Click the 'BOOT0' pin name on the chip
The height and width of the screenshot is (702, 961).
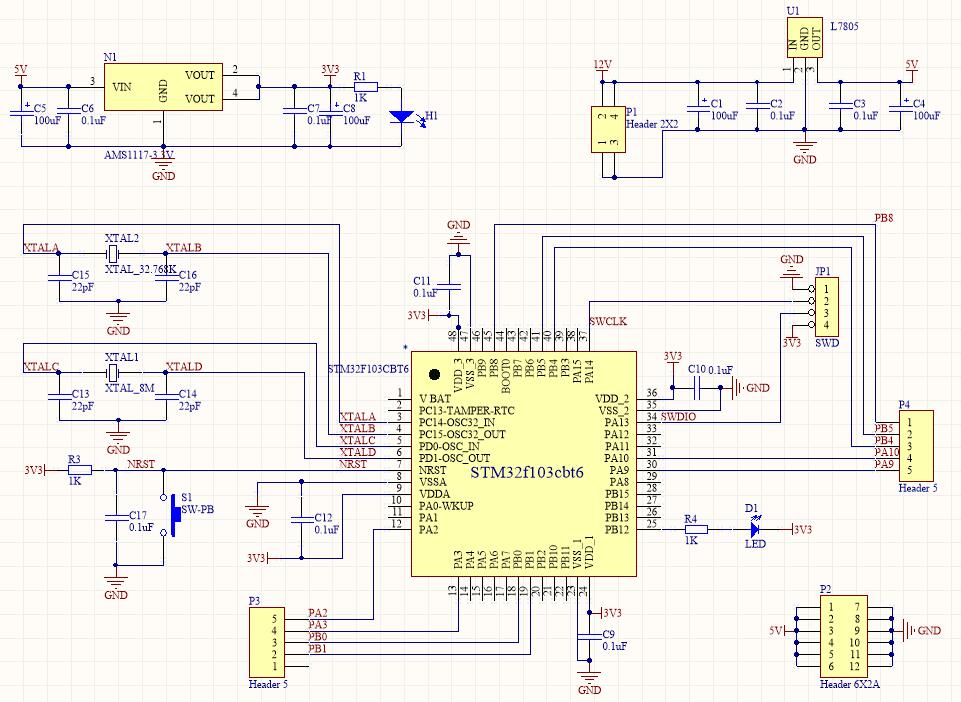[506, 376]
